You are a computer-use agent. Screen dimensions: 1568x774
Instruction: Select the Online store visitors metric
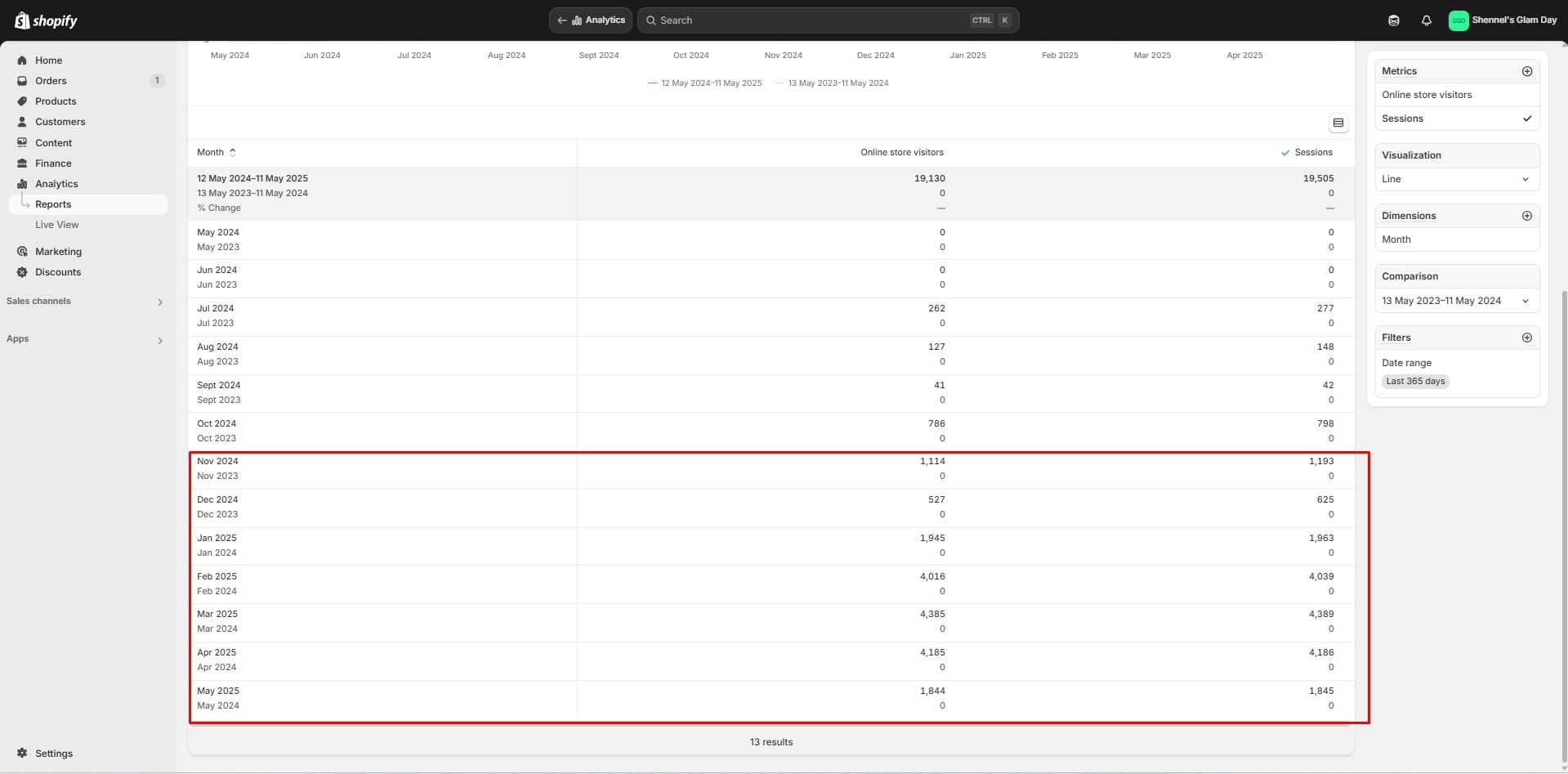point(1427,95)
